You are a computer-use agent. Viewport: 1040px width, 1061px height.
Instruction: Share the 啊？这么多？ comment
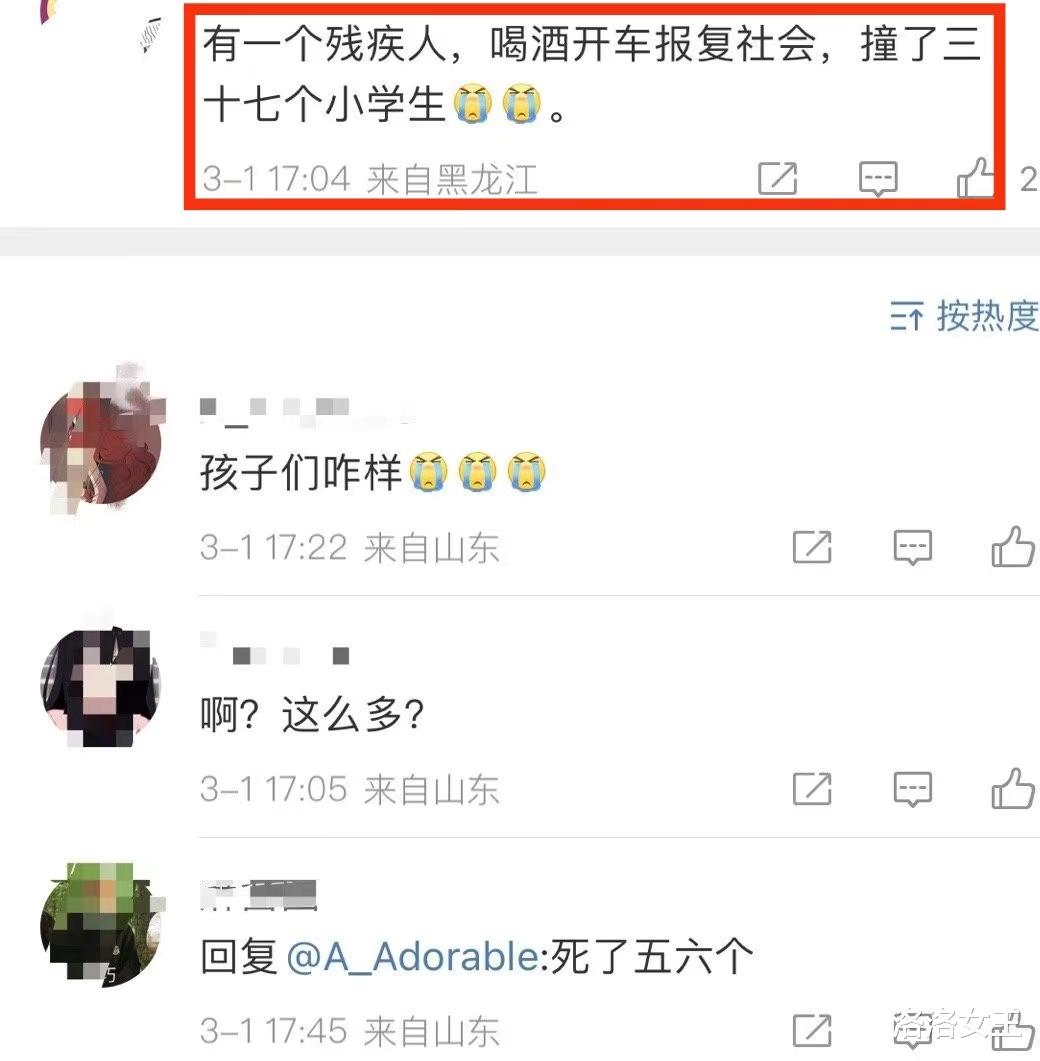[812, 789]
